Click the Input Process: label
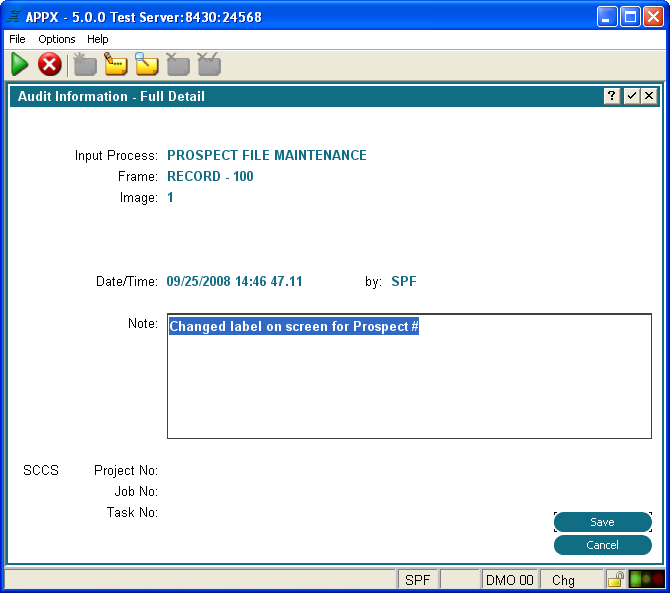670x593 pixels. 116,156
